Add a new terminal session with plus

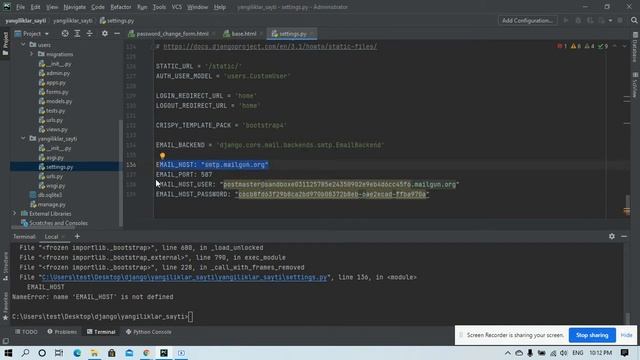[77, 236]
